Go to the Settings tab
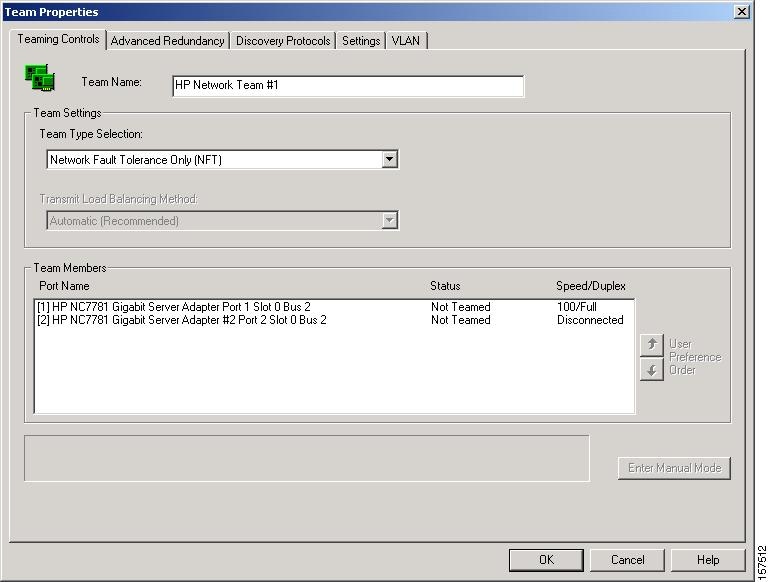768x582 pixels. 361,41
